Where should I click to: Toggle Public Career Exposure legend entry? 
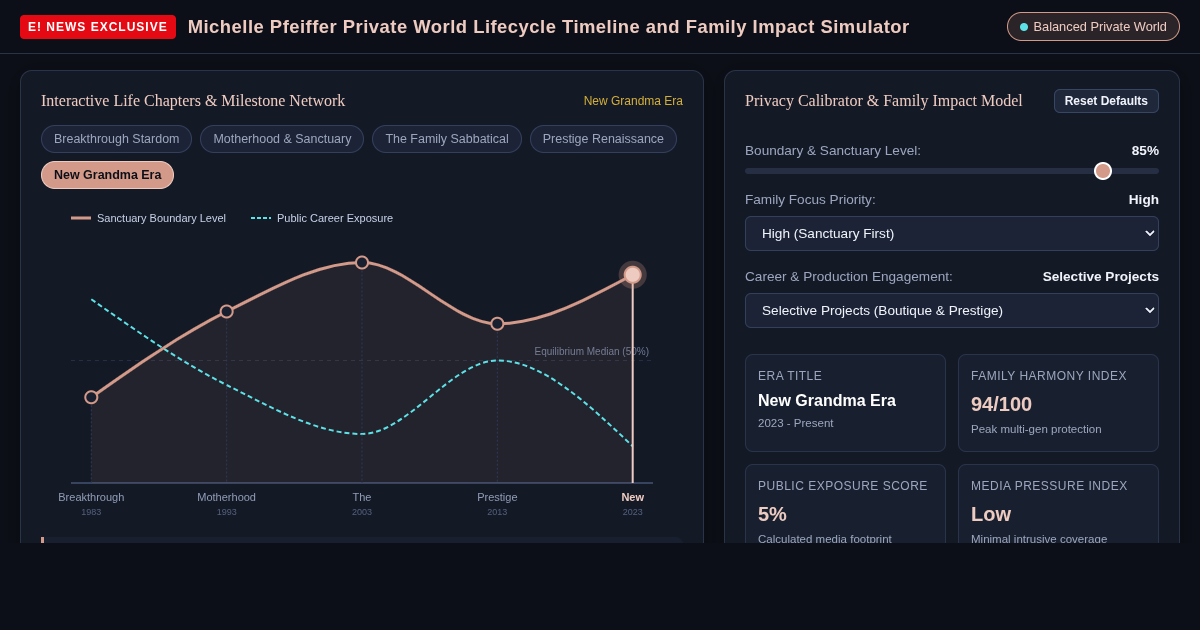click(x=322, y=218)
